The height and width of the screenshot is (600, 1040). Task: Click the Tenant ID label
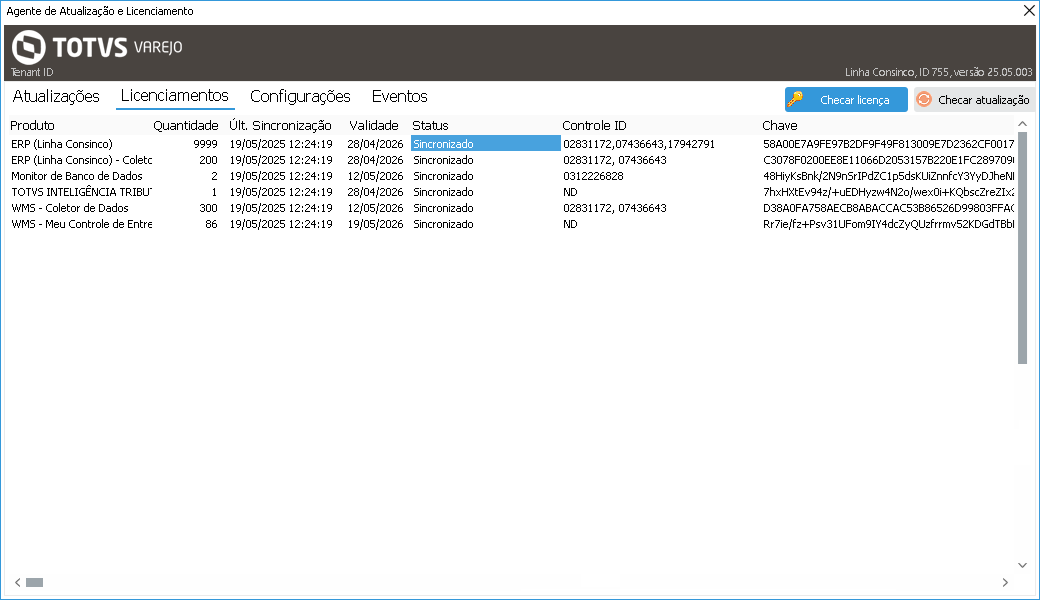[32, 72]
